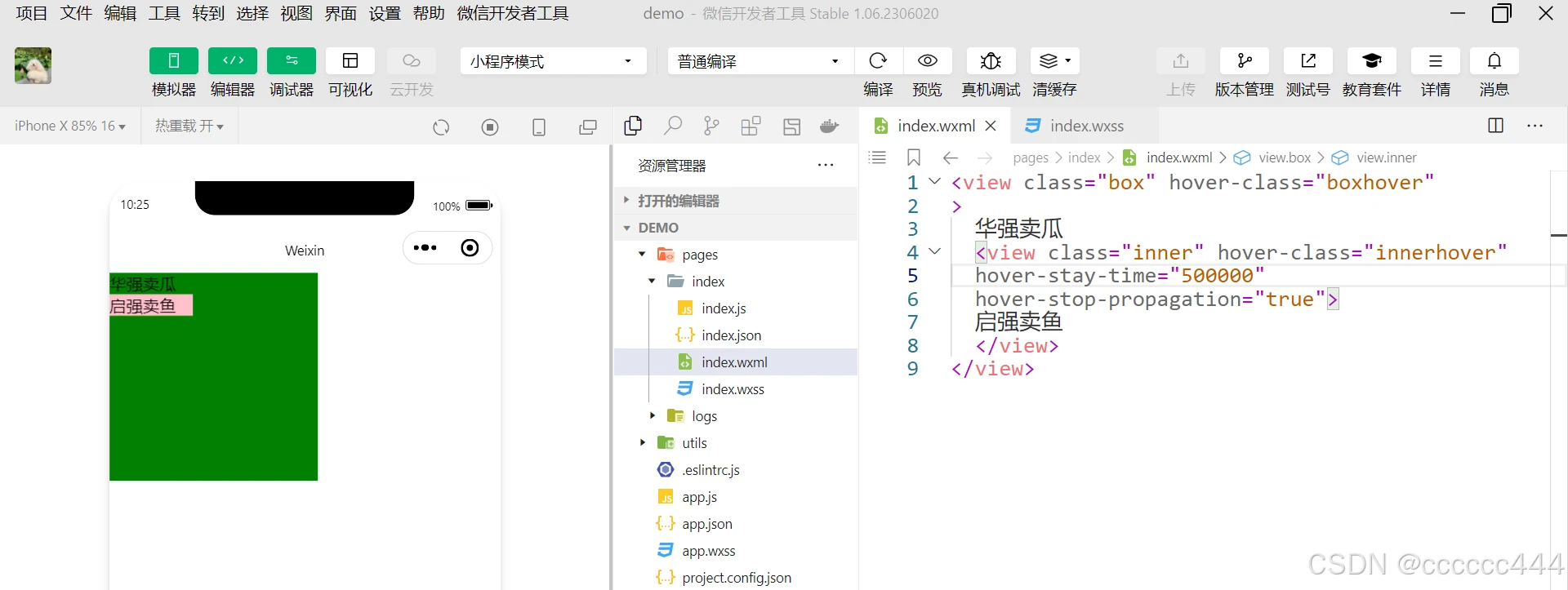Toggle the Editor (编辑器) panel

(x=233, y=61)
